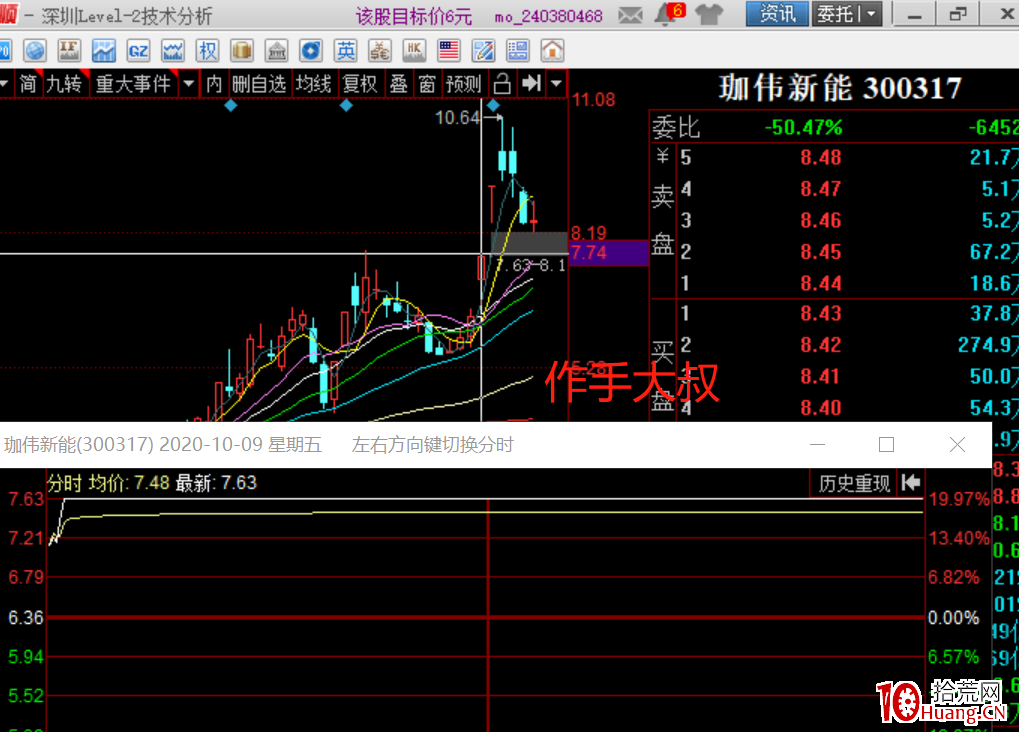Click the 10.64 high price label
Screen dimensions: 1019x732
coord(458,118)
